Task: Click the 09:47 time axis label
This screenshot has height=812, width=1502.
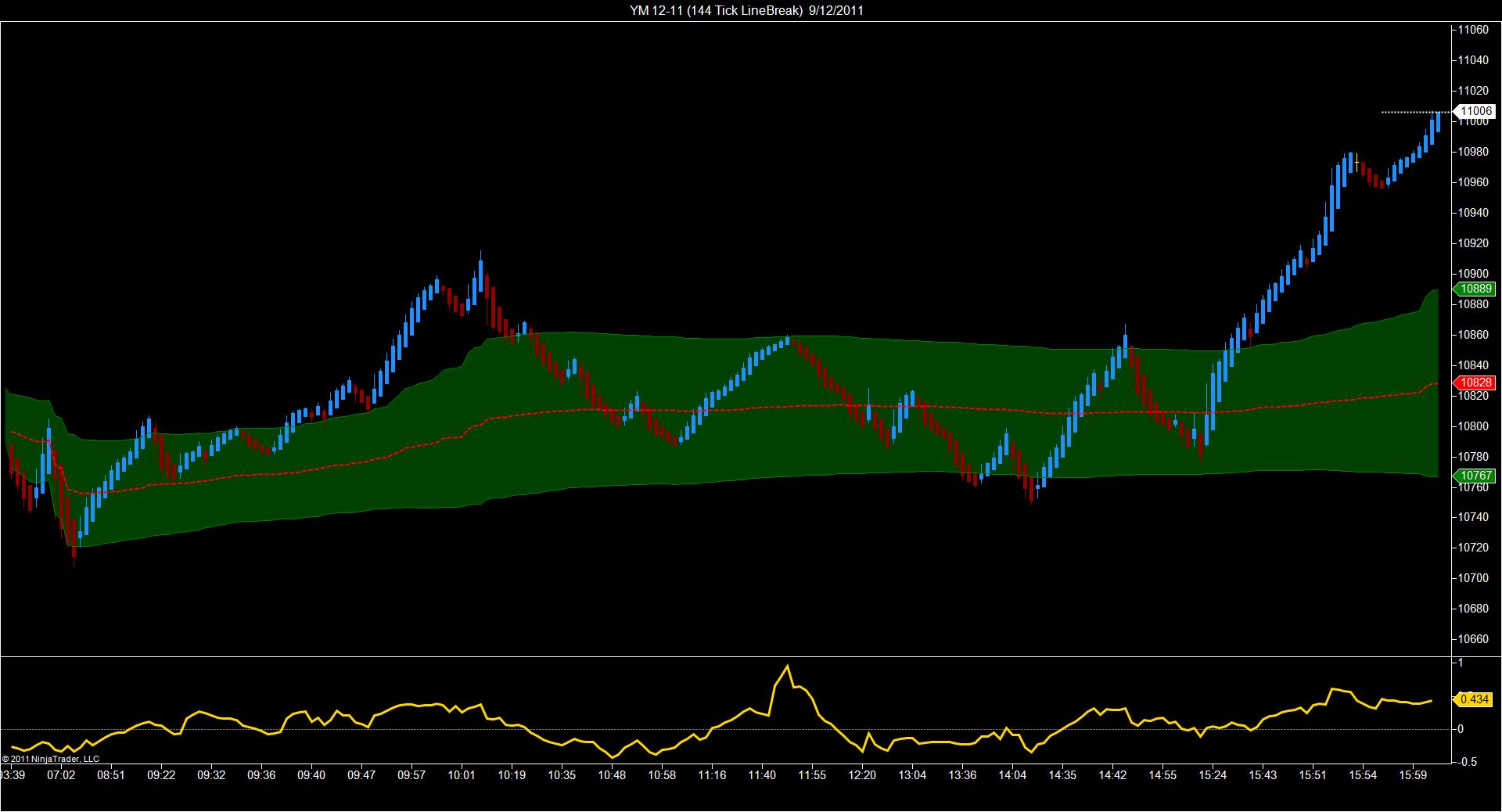Action: (x=361, y=775)
